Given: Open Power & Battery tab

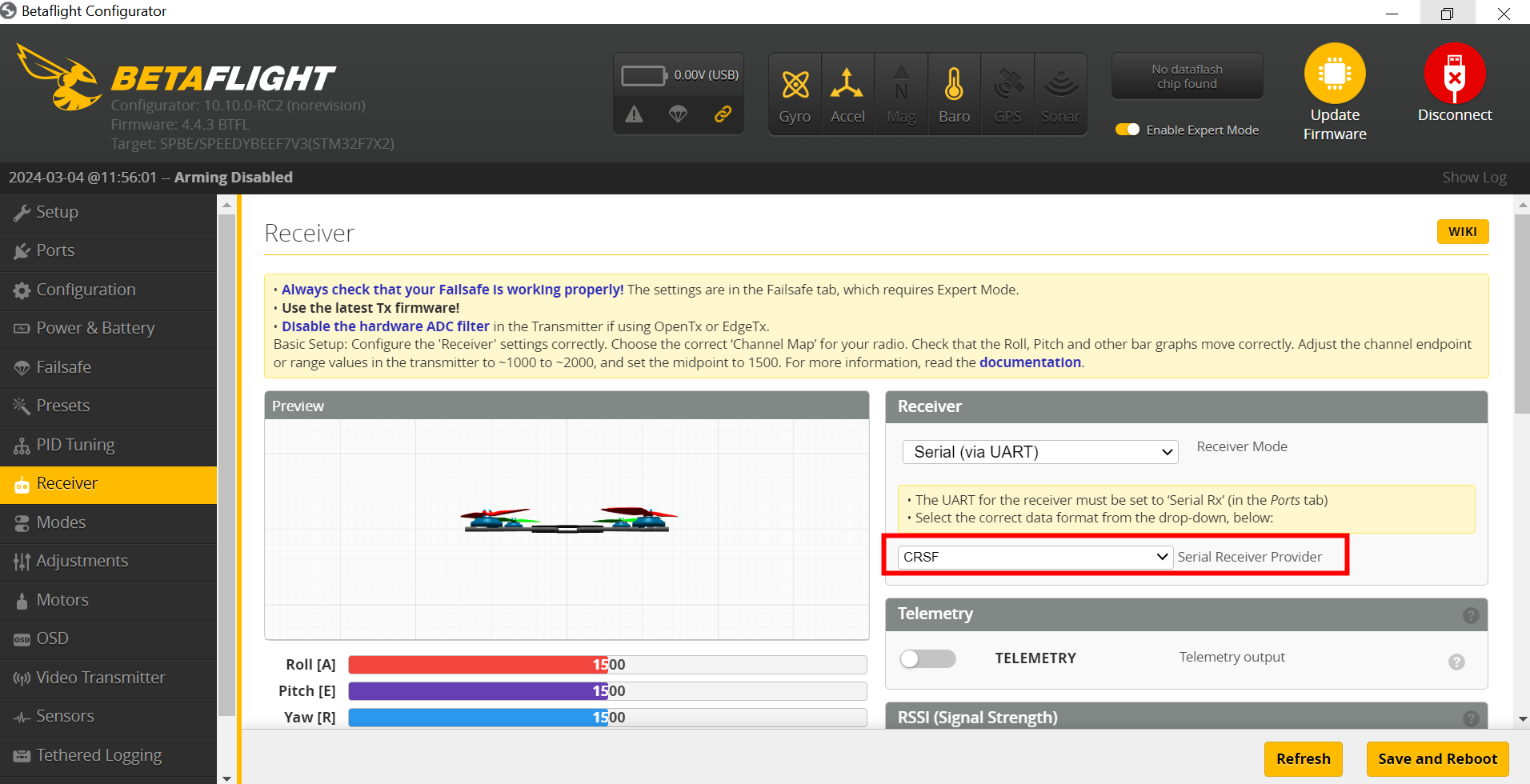Looking at the screenshot, I should pos(108,329).
